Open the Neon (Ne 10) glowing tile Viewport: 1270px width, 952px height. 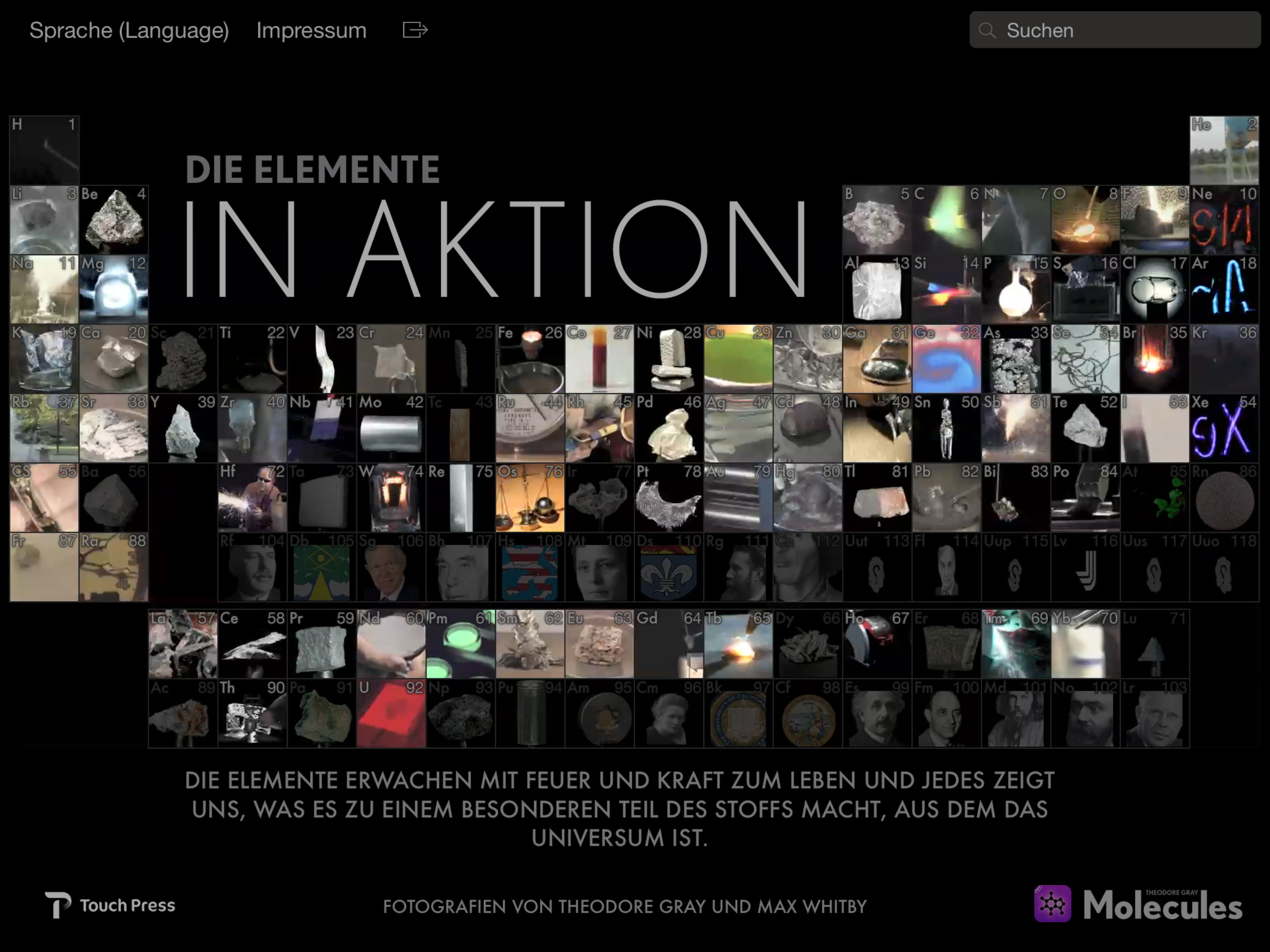coord(1224,220)
